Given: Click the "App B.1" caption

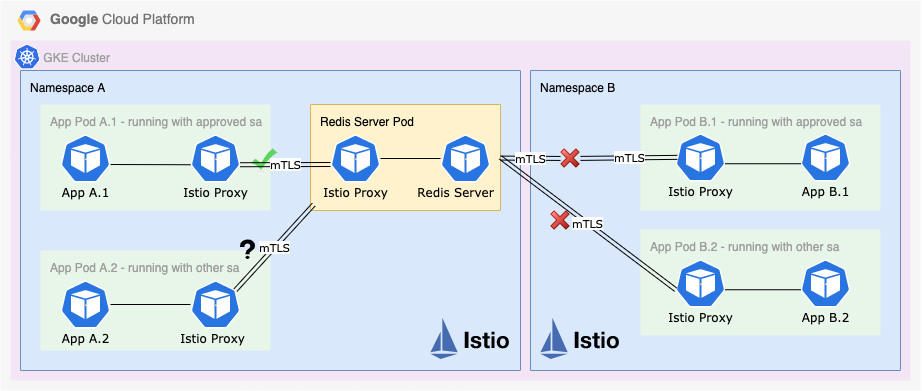Looking at the screenshot, I should pyautogui.click(x=826, y=192).
